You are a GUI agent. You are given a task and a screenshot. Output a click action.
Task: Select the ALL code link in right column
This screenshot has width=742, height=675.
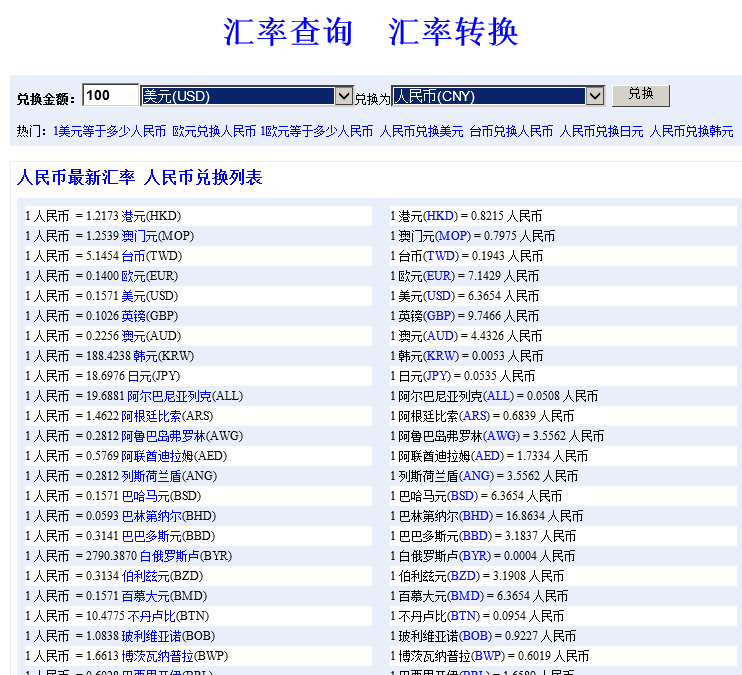click(498, 396)
